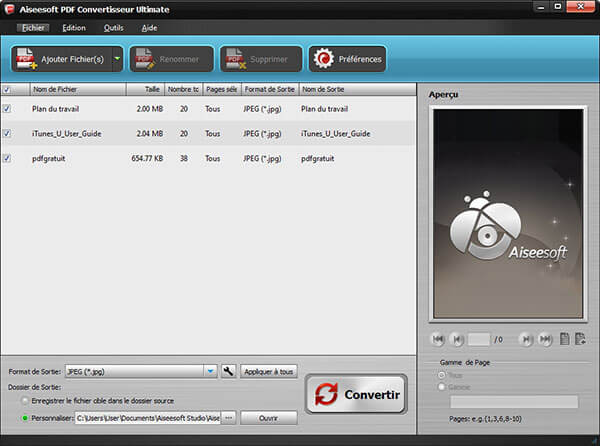Click the document export icon in preview
Viewport: 600px width, 446px height.
[x=580, y=339]
